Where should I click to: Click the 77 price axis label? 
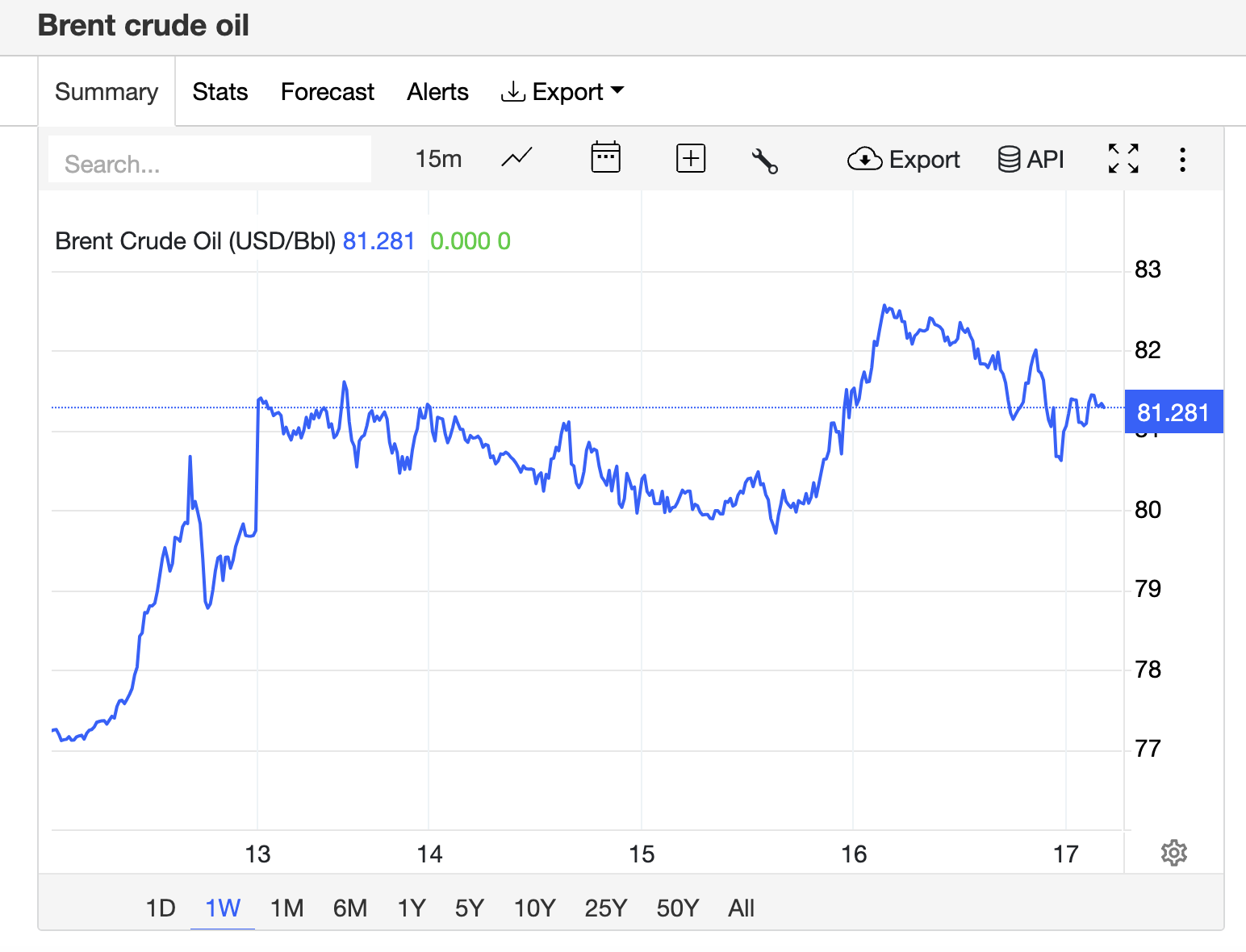click(x=1148, y=749)
